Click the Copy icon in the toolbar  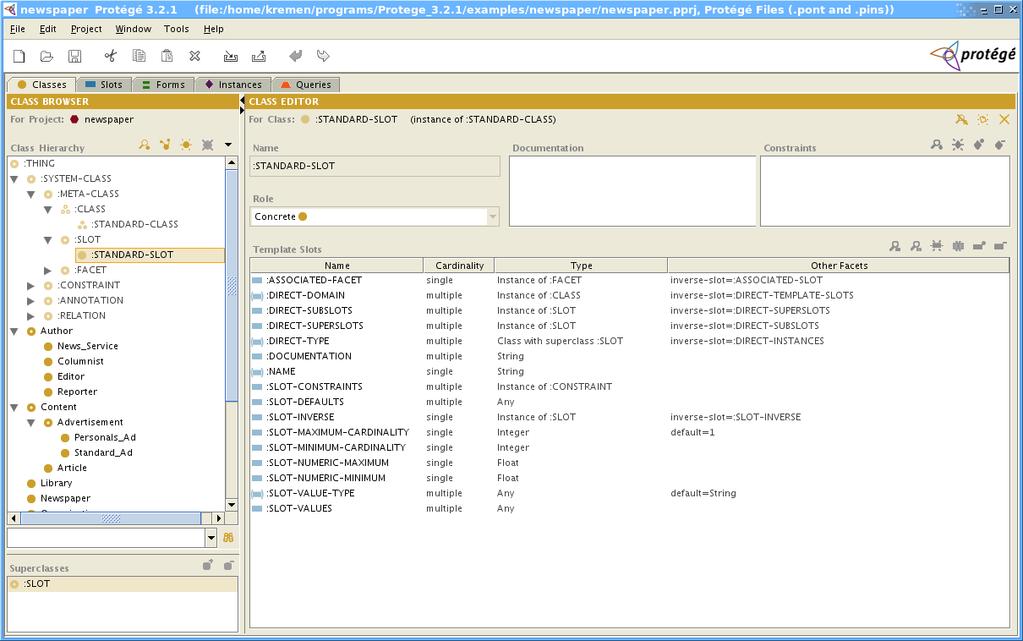[x=139, y=56]
